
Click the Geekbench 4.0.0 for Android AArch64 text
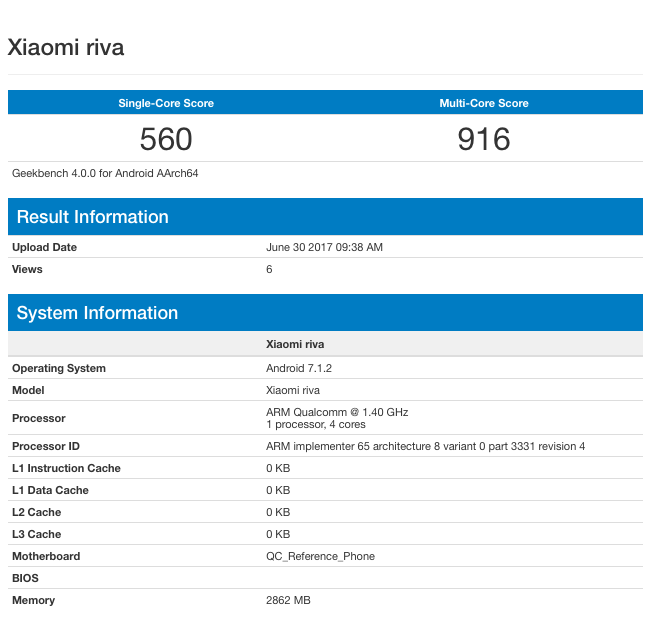pos(105,173)
